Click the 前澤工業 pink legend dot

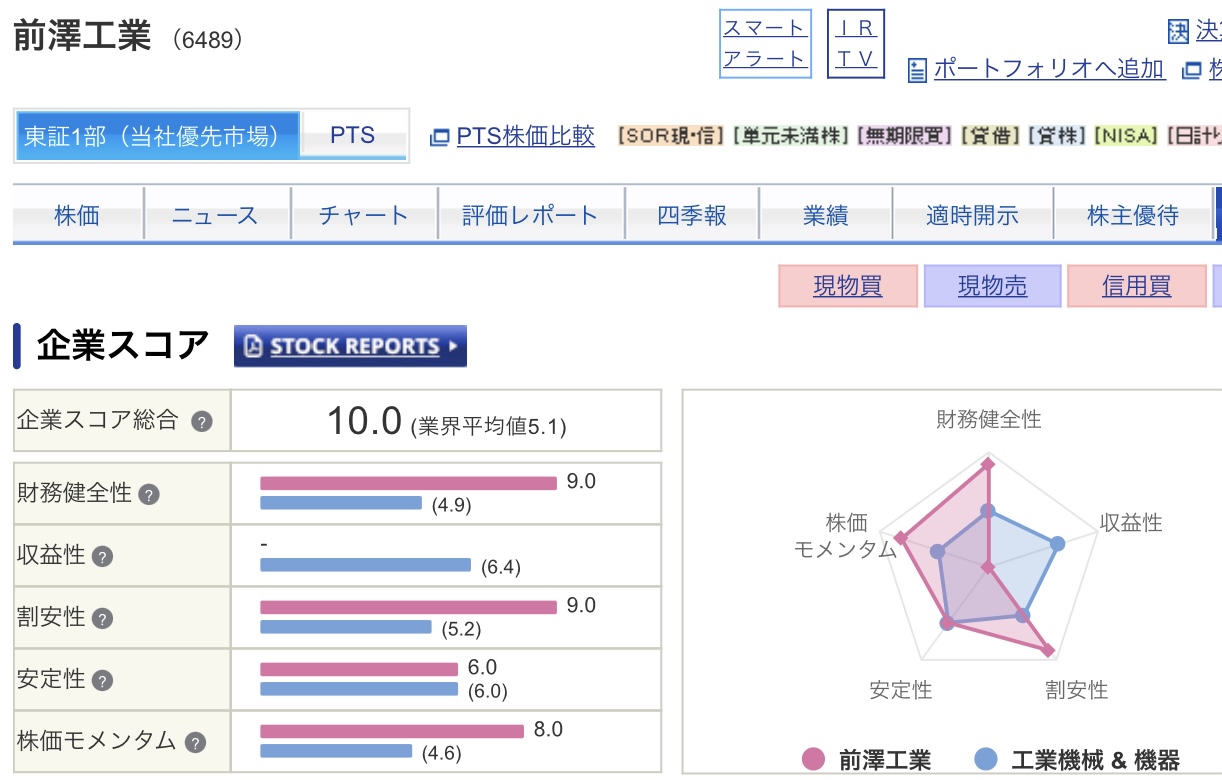814,760
